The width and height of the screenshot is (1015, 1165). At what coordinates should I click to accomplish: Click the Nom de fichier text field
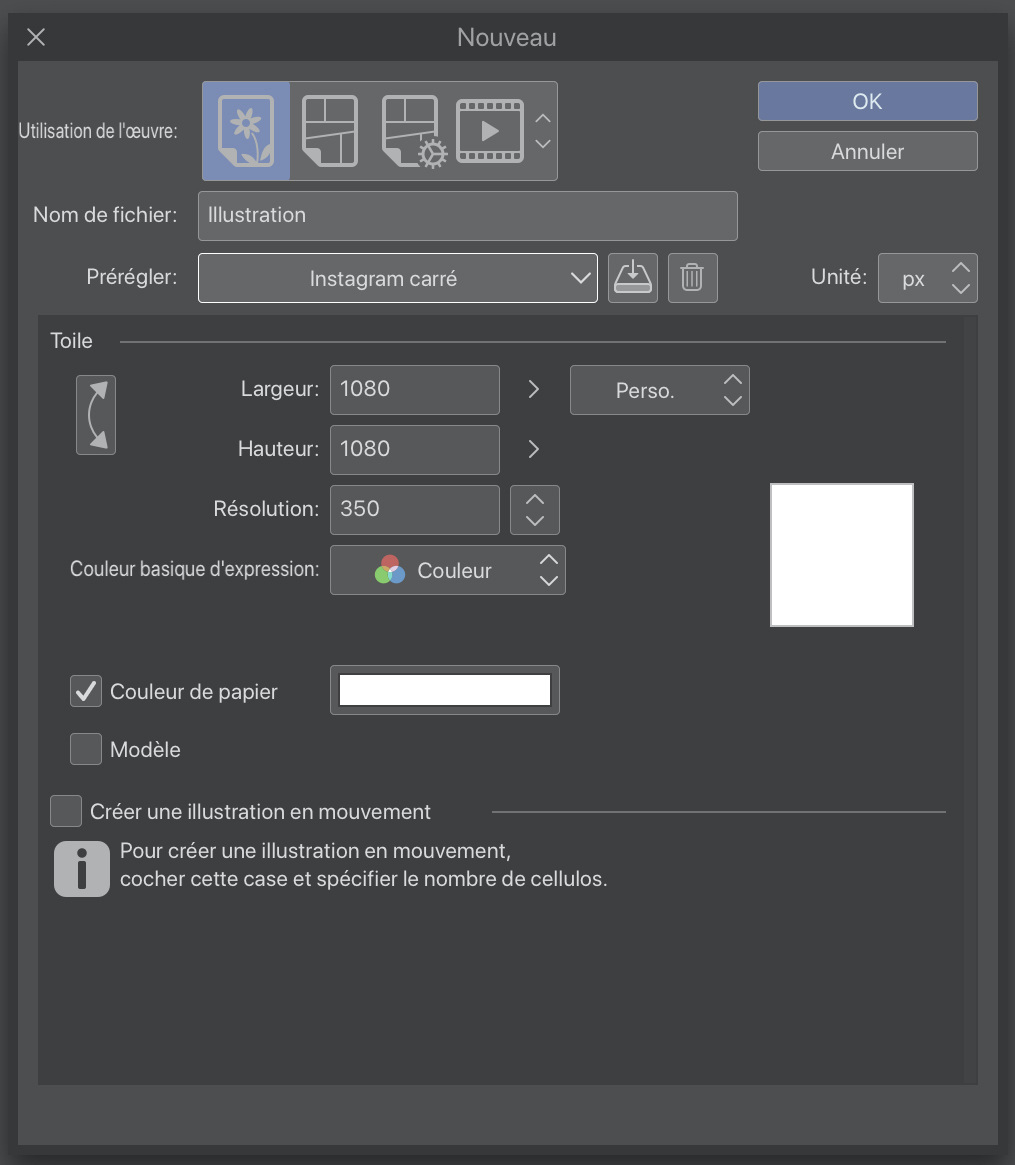(467, 216)
